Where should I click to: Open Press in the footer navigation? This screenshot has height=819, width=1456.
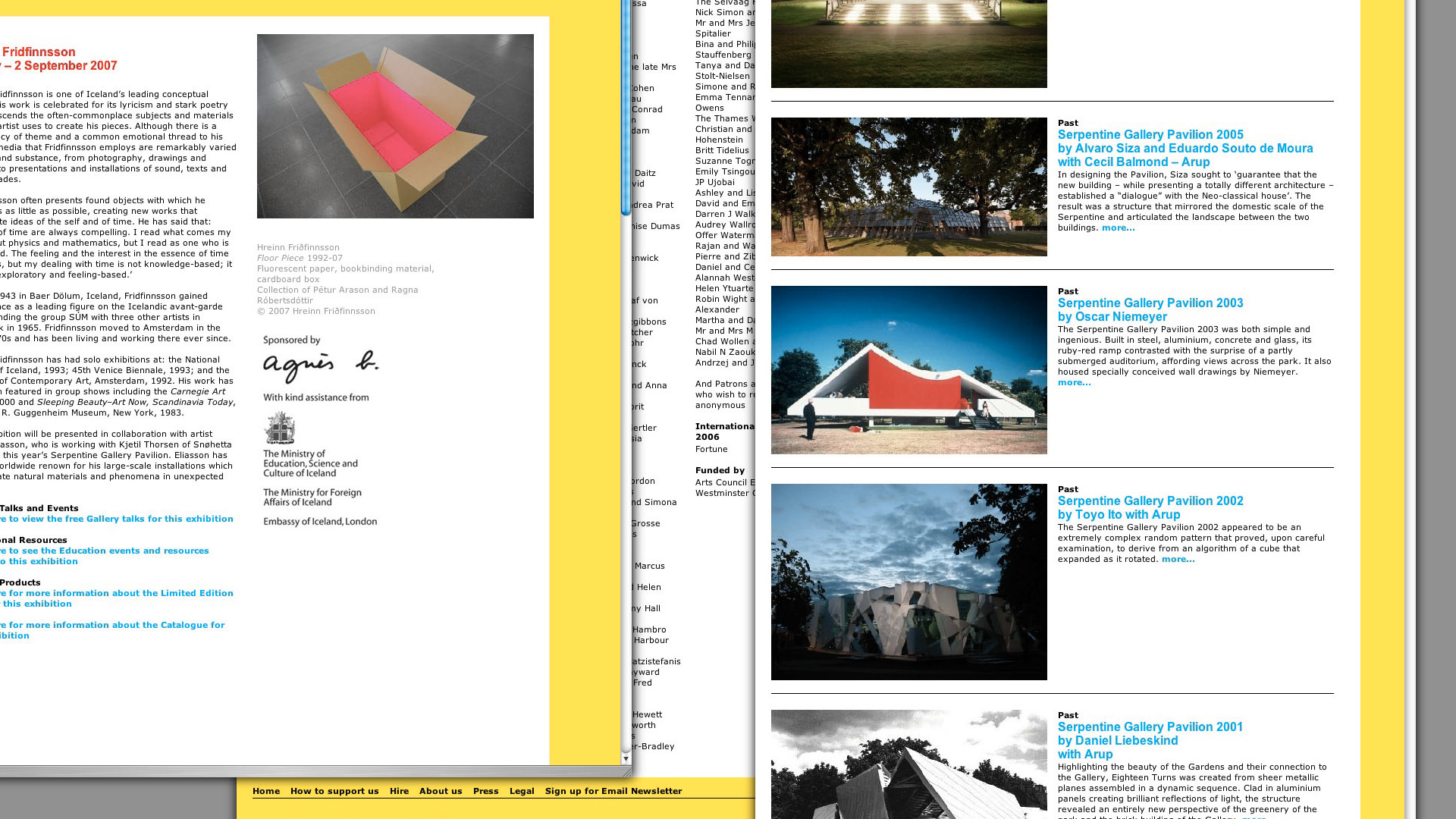[x=485, y=791]
